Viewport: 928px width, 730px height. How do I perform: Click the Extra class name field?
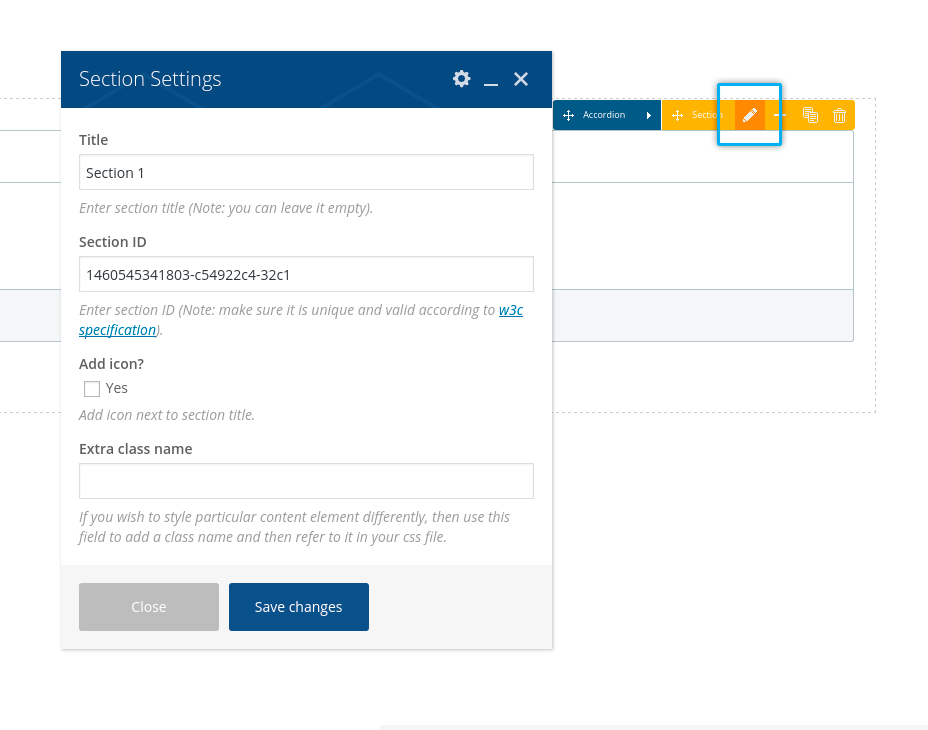[306, 481]
